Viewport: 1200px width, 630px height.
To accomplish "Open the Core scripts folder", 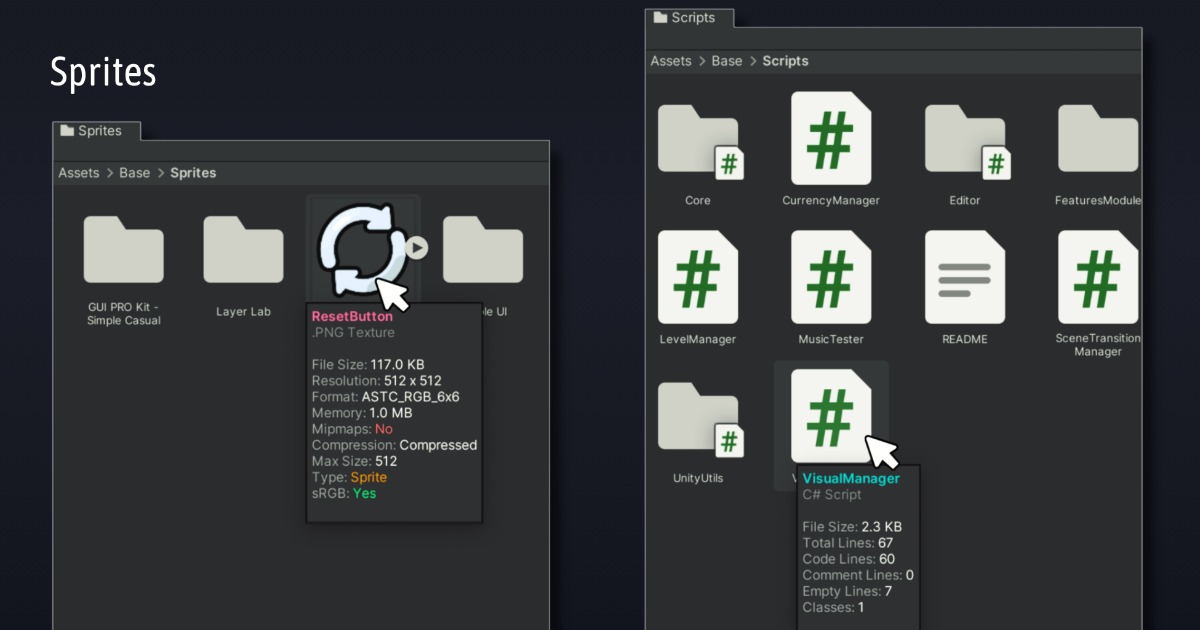I will [x=697, y=140].
